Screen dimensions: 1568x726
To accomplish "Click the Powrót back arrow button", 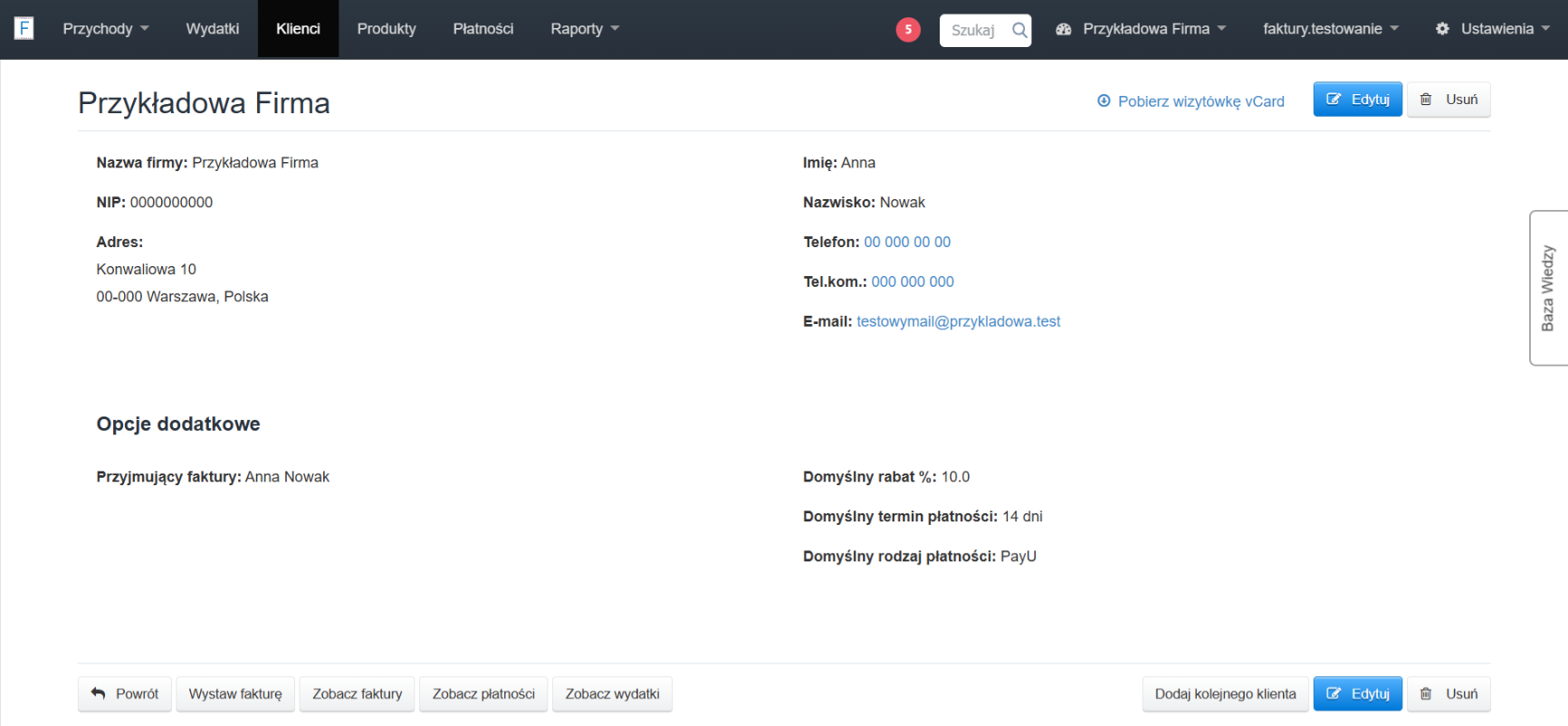I will point(125,694).
